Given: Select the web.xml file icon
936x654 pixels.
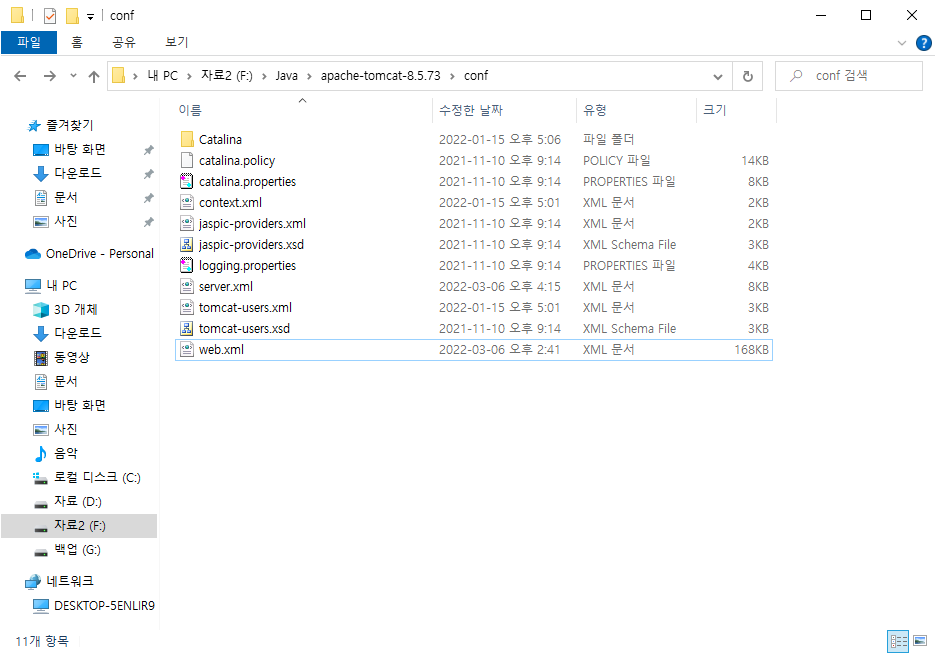Looking at the screenshot, I should 187,349.
